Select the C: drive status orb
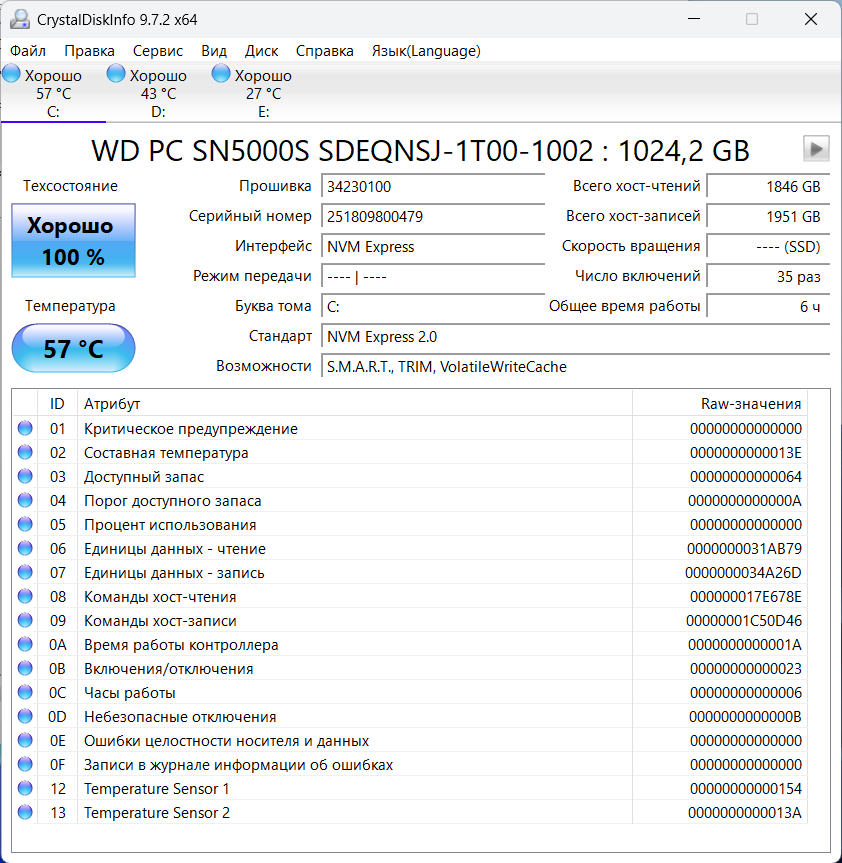 11,74
